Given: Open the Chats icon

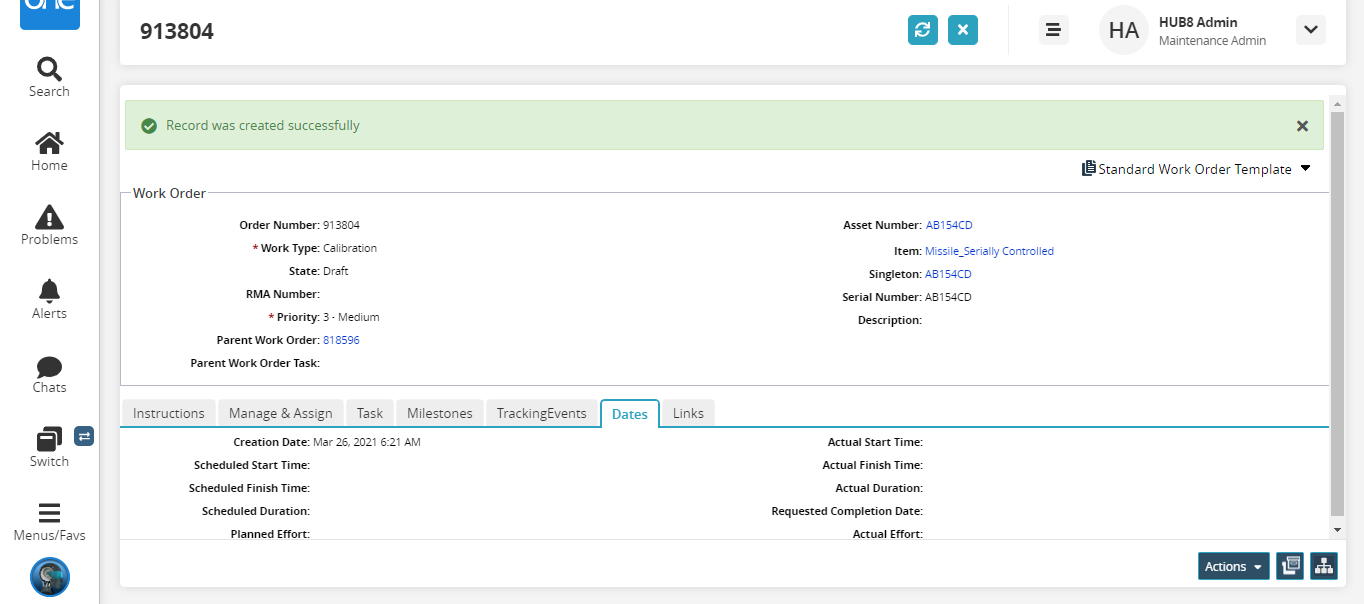Looking at the screenshot, I should 49,373.
